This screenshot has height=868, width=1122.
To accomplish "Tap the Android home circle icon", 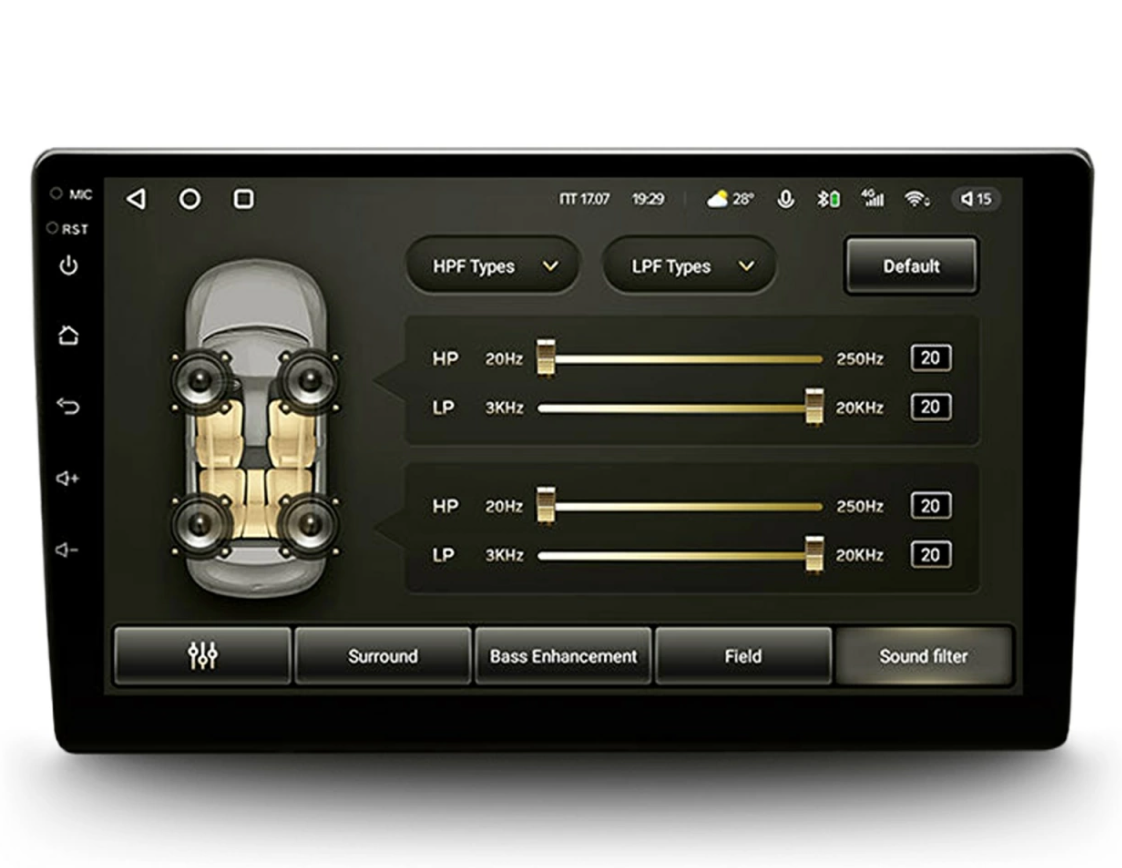I will [x=190, y=199].
